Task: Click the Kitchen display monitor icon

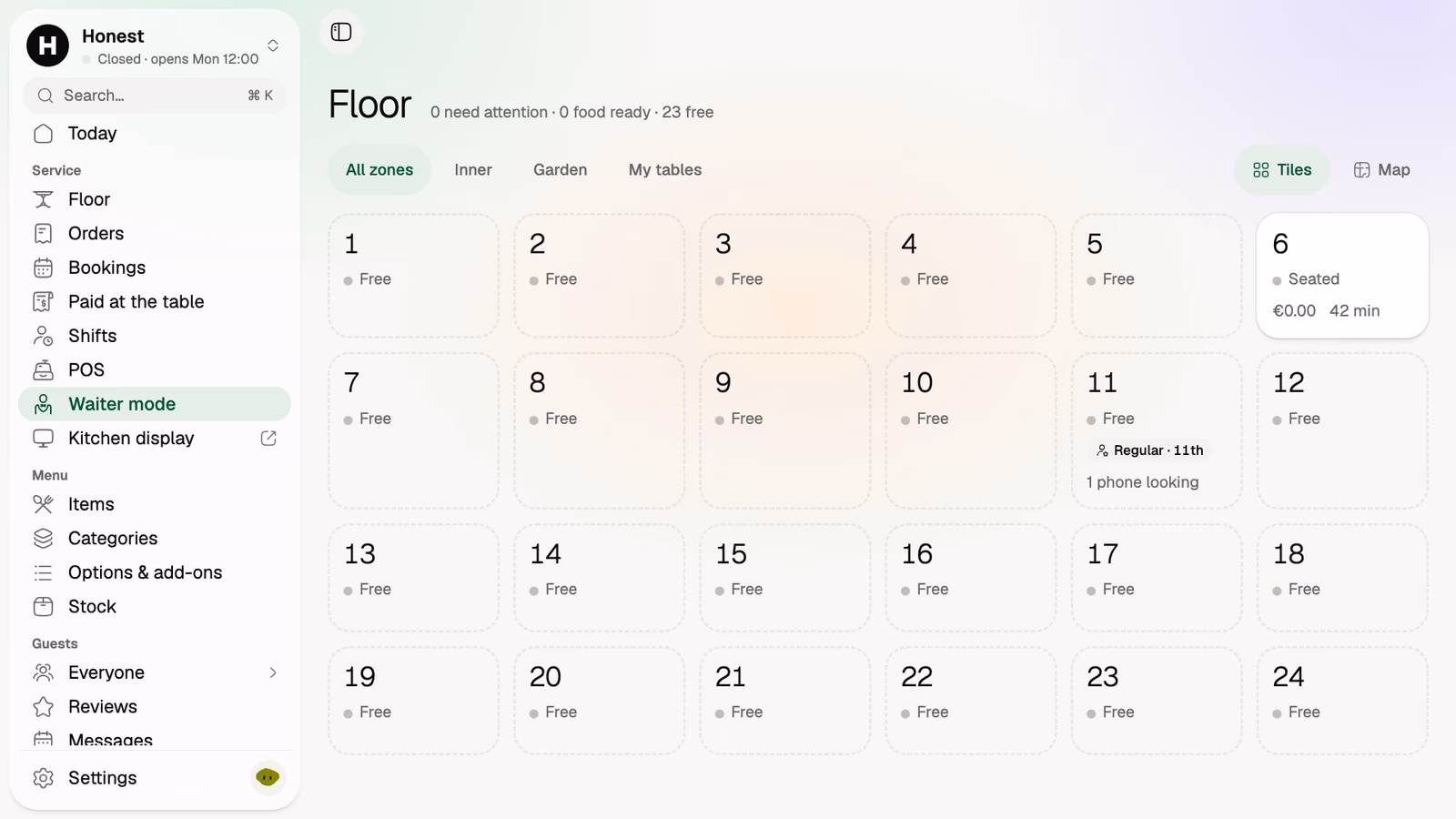Action: coord(43,439)
